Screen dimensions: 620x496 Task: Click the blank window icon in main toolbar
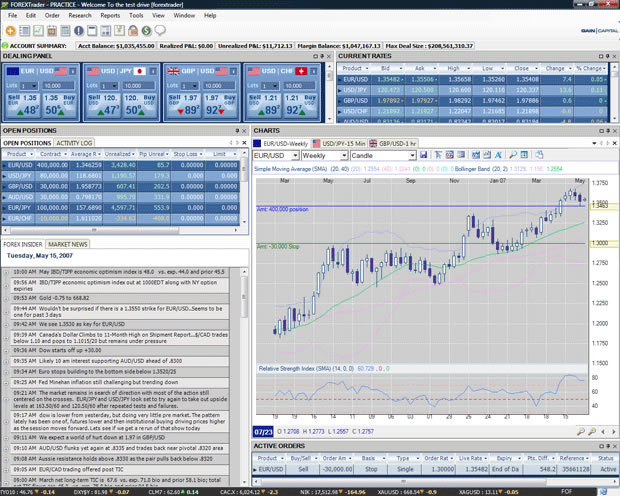[92, 30]
